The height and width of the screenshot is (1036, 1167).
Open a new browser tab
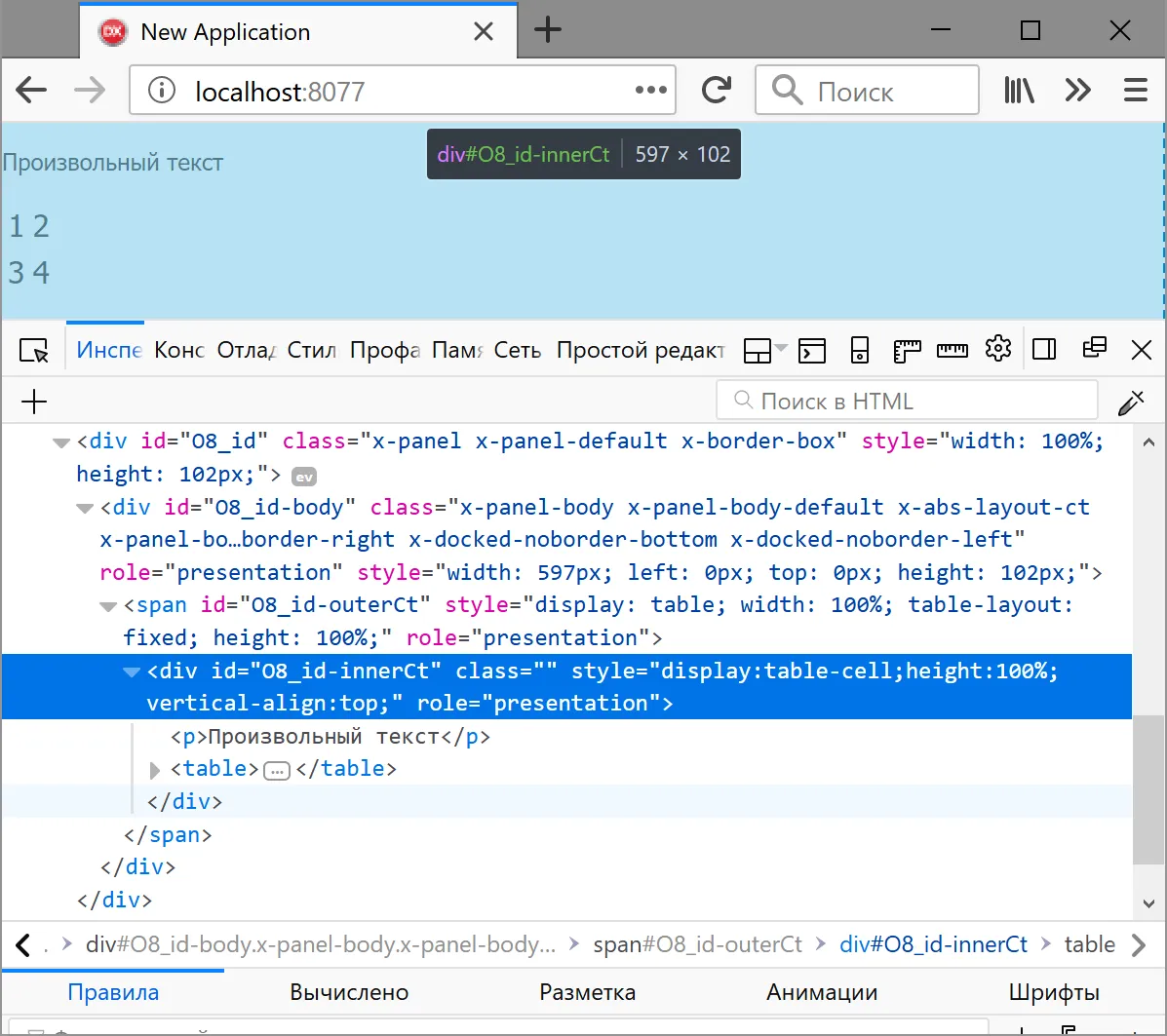click(x=548, y=30)
